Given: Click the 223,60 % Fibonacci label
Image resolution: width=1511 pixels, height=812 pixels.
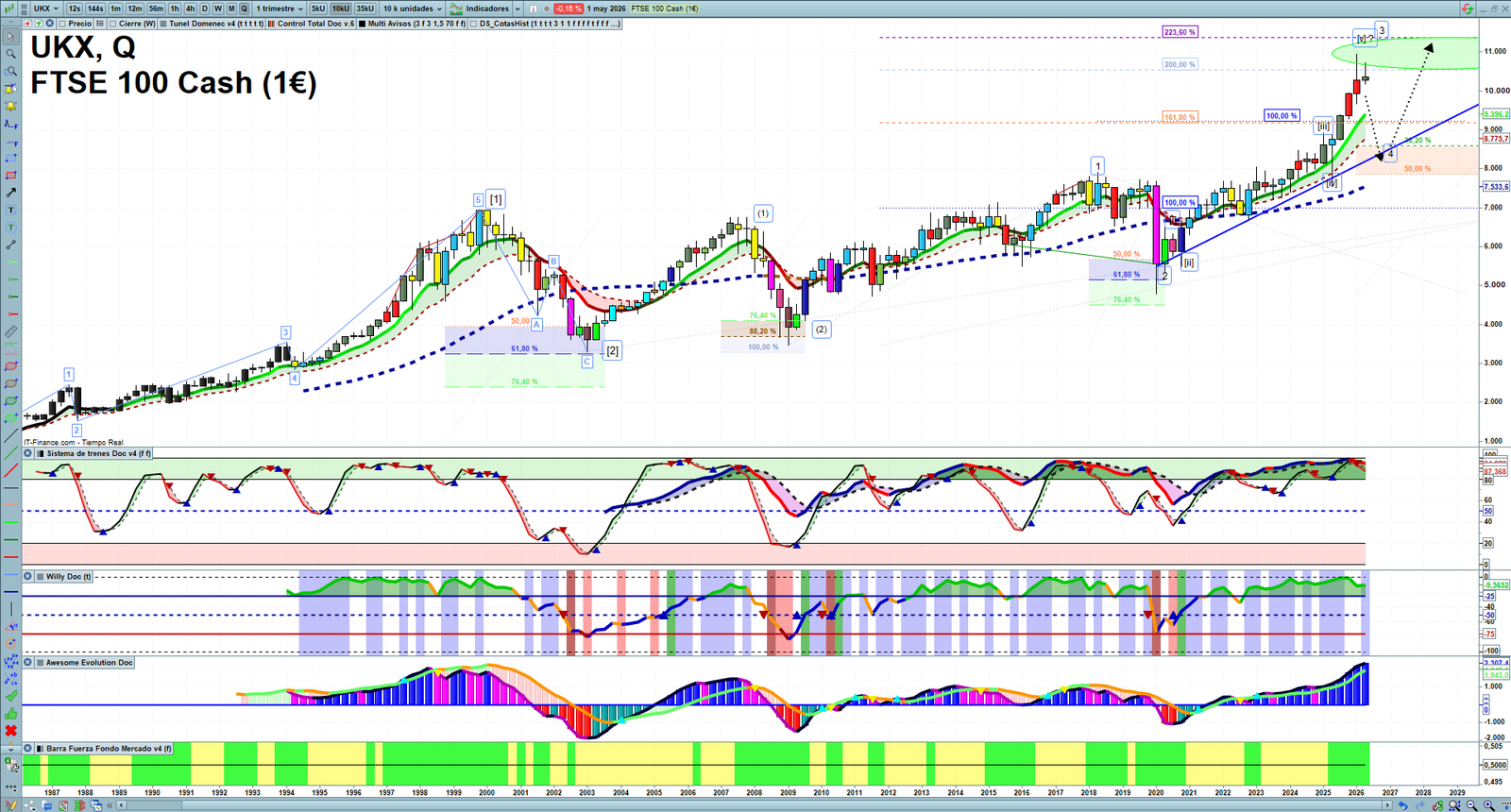Looking at the screenshot, I should point(1180,32).
